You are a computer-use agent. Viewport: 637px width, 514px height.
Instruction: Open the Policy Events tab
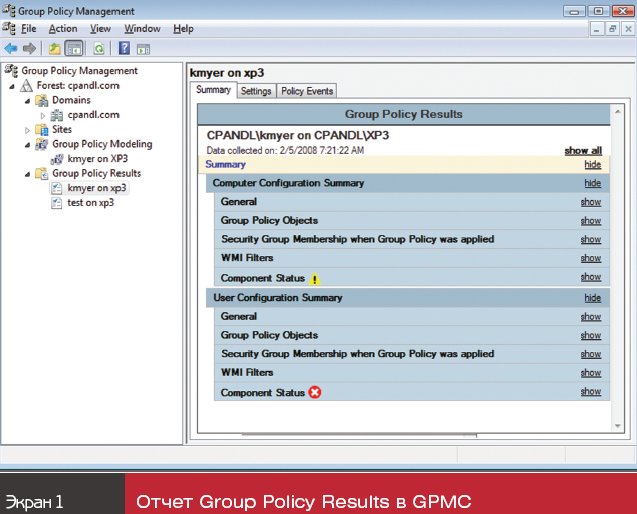pos(306,91)
